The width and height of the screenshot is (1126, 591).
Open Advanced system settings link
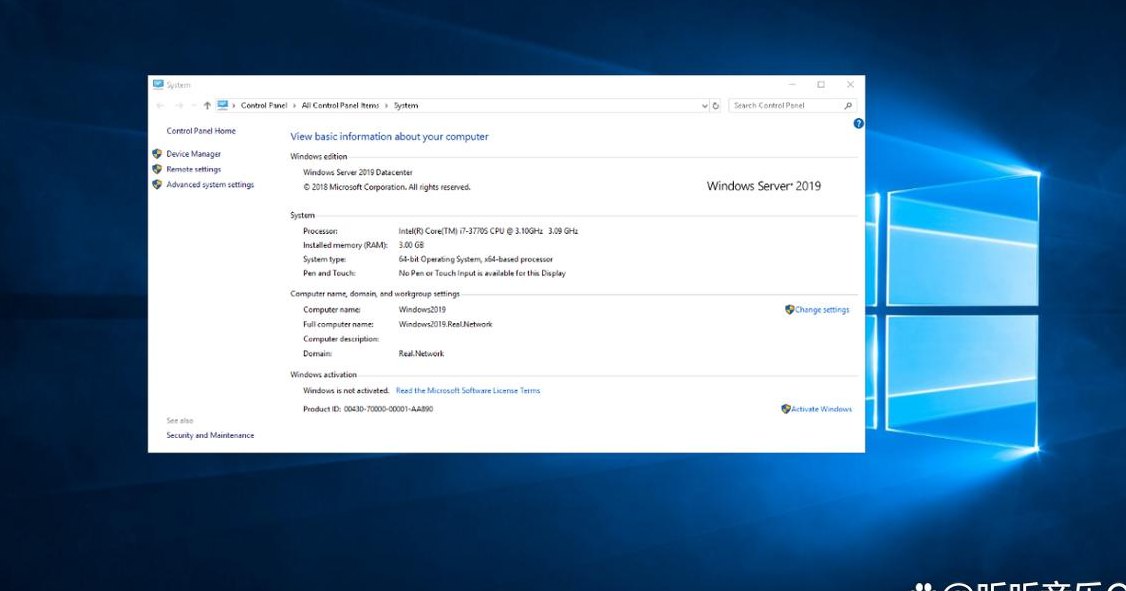pyautogui.click(x=210, y=185)
